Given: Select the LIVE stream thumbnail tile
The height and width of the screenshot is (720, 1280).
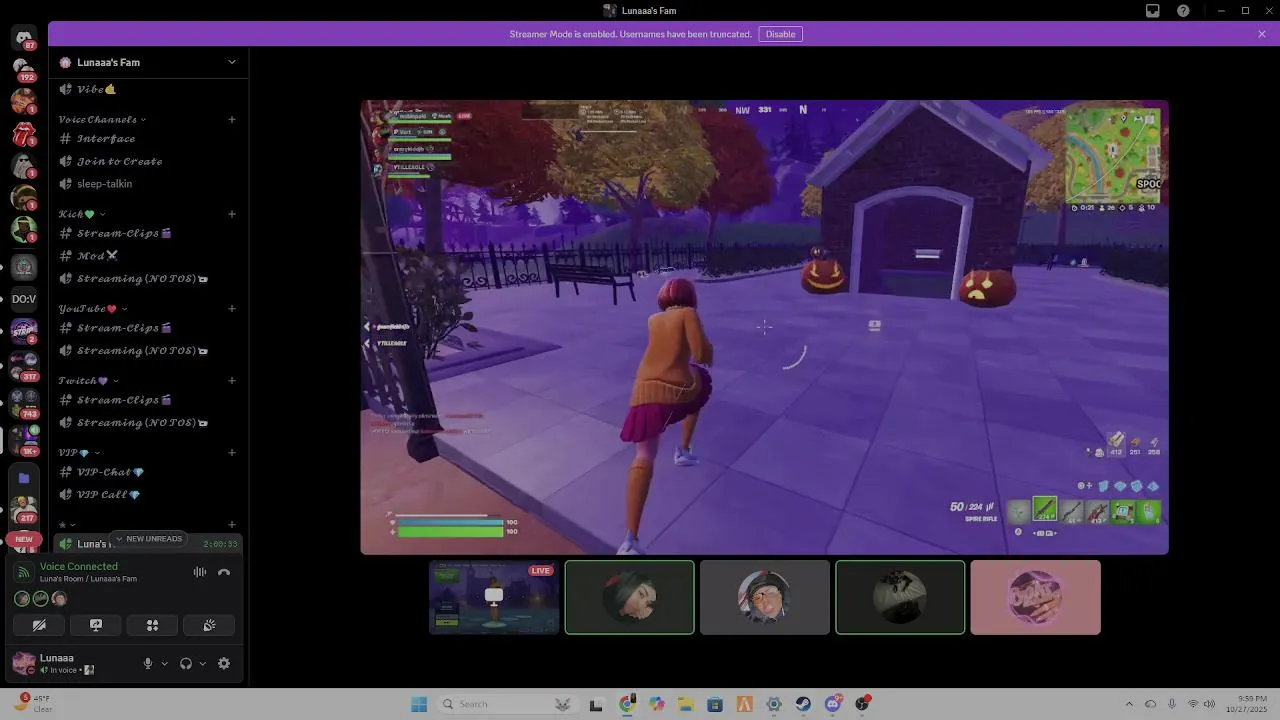Looking at the screenshot, I should click(494, 597).
